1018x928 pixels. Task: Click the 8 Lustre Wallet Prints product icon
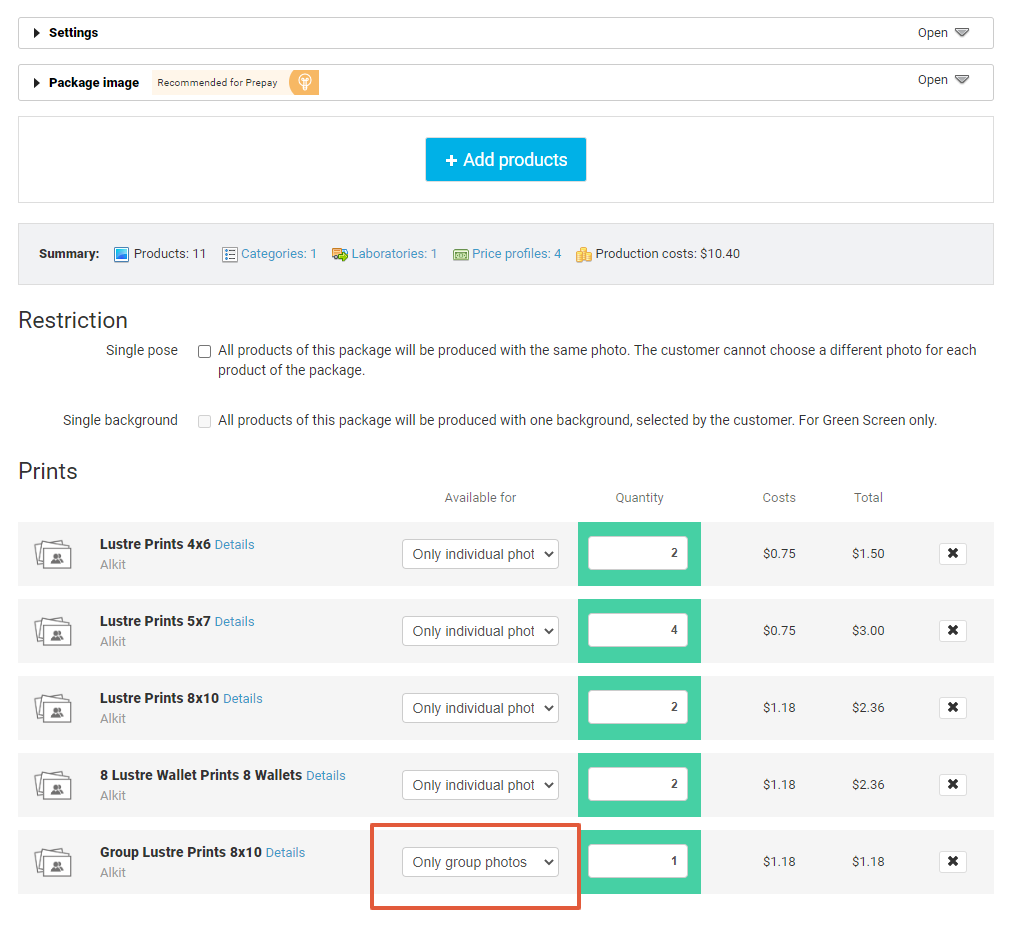pos(53,786)
